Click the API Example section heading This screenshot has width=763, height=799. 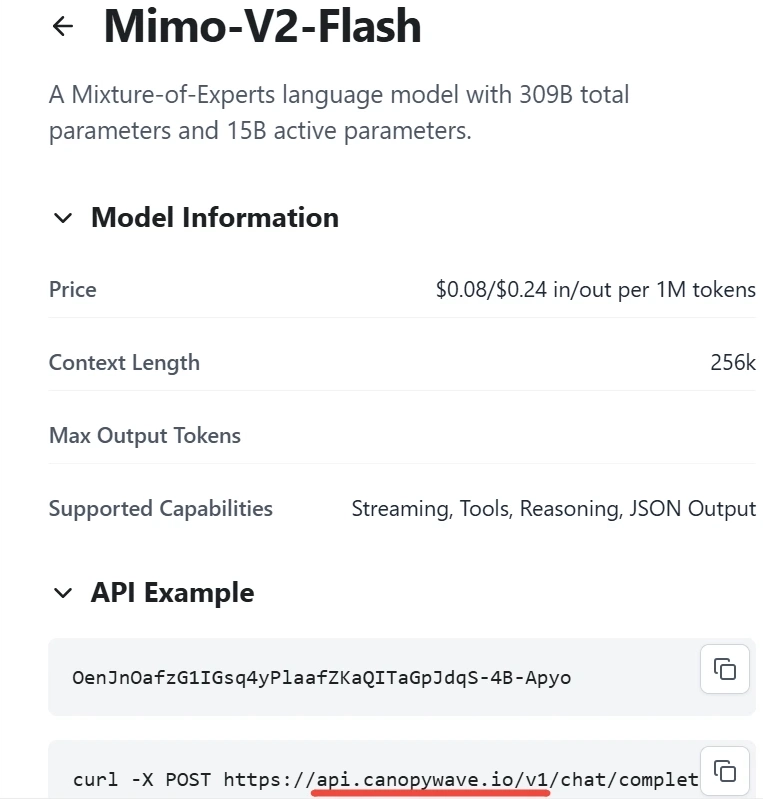pyautogui.click(x=172, y=593)
